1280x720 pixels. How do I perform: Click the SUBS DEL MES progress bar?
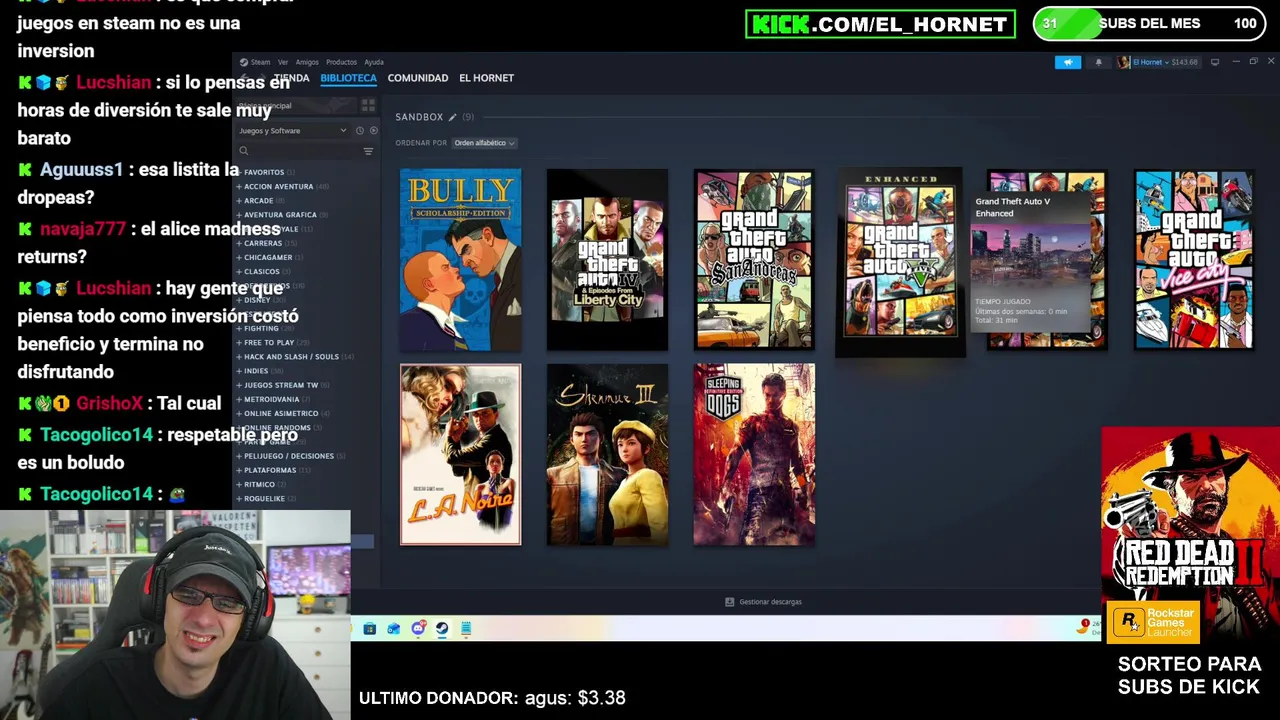point(1149,23)
